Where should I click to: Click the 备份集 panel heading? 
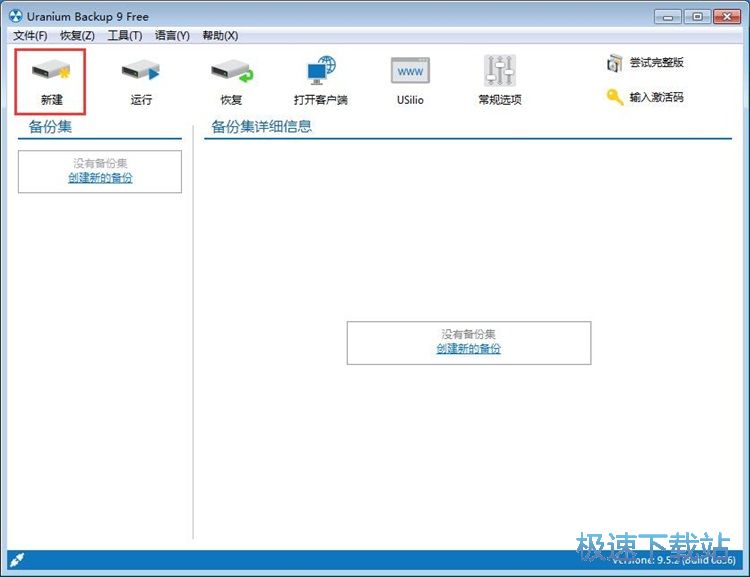50,127
